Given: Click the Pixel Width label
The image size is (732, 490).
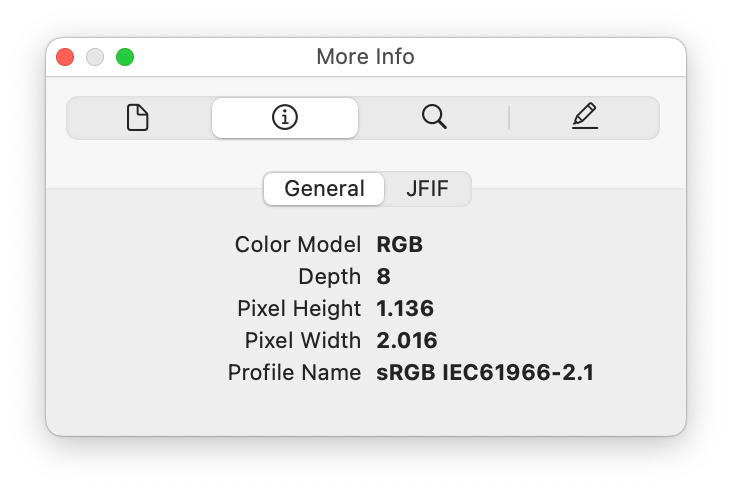Looking at the screenshot, I should (x=303, y=340).
